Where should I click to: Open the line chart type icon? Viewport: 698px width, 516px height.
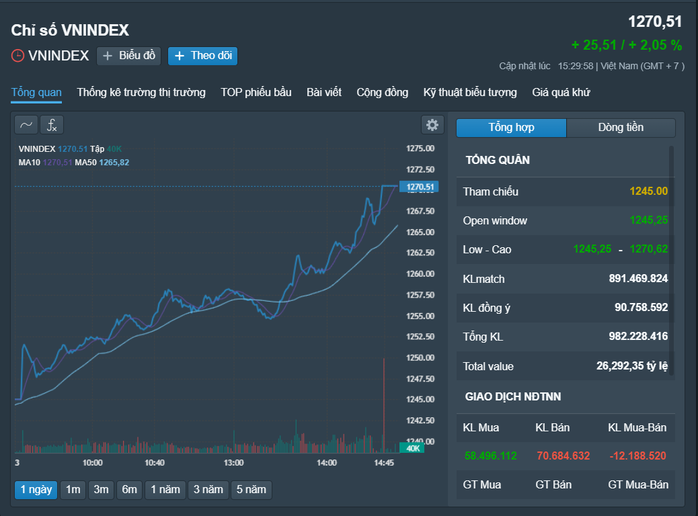26,125
